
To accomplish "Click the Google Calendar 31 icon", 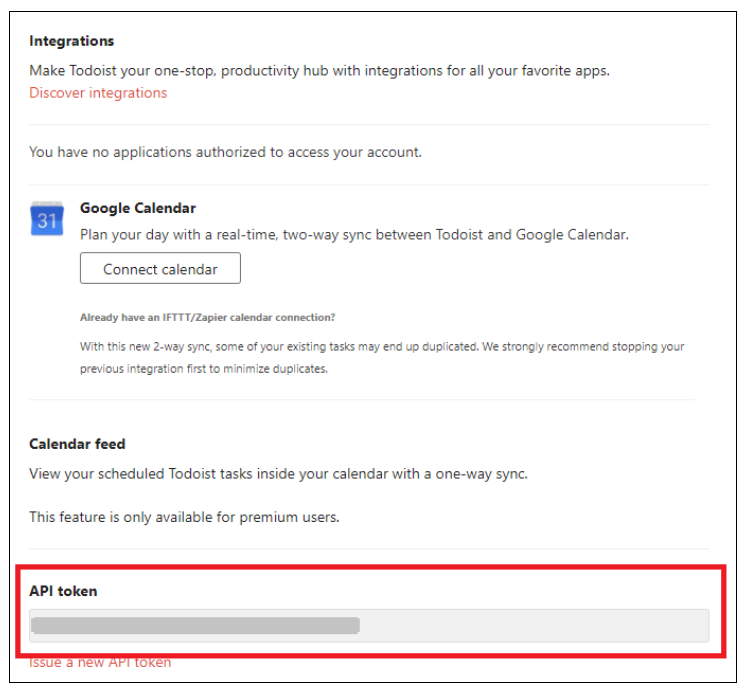I will [x=47, y=219].
